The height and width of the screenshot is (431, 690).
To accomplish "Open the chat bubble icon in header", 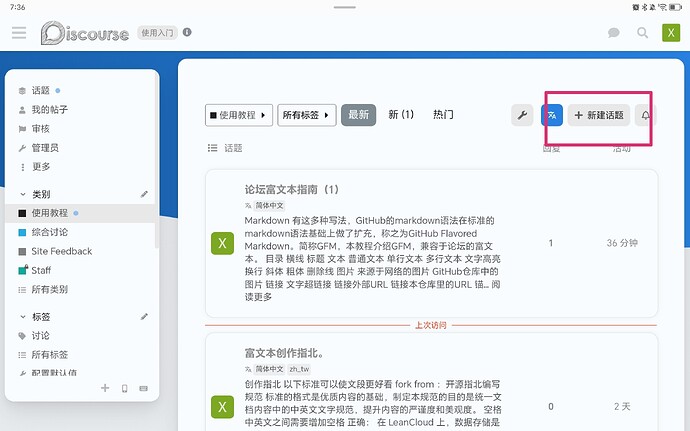I will pyautogui.click(x=613, y=33).
